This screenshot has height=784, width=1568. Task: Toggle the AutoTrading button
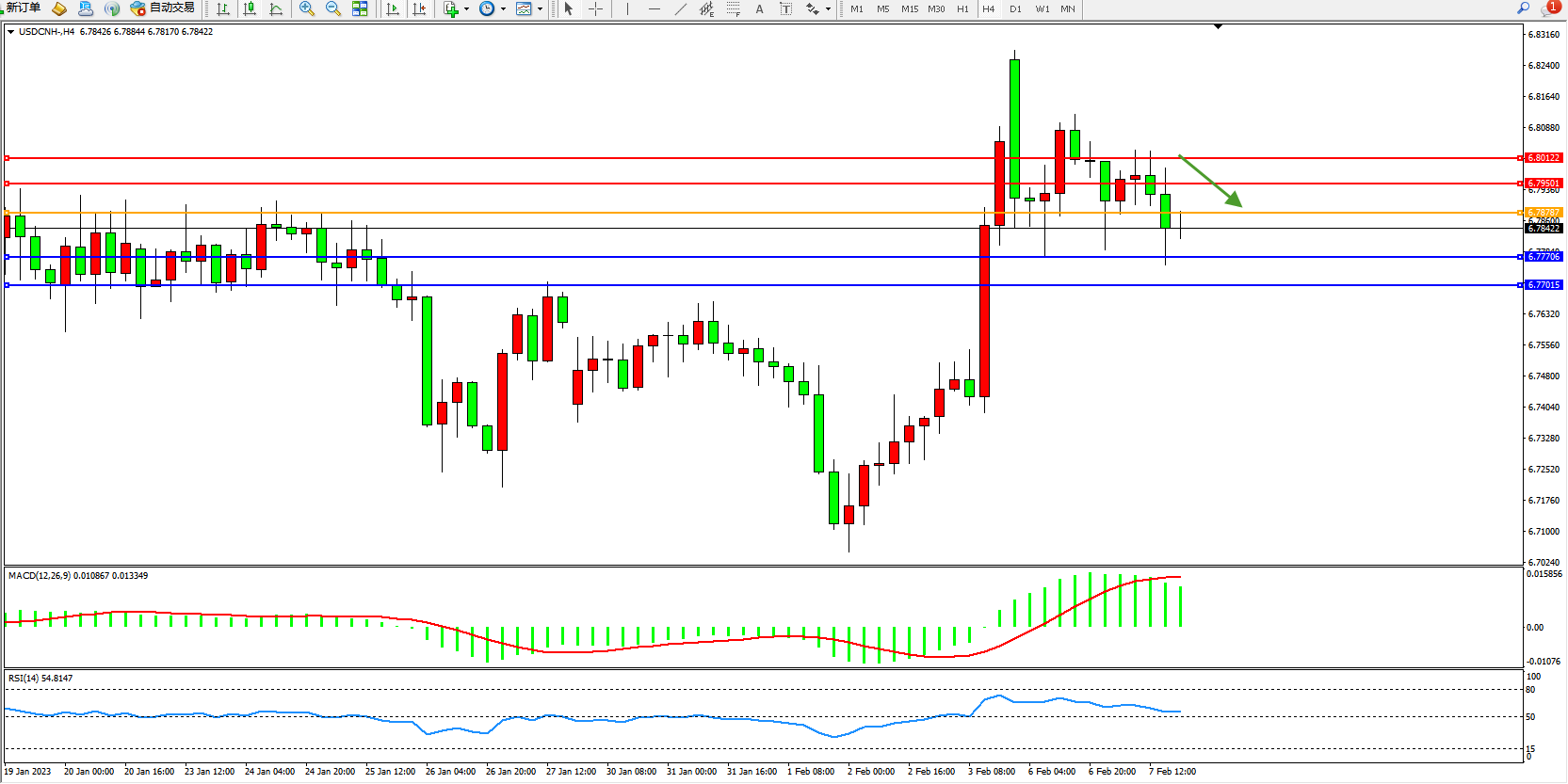point(162,8)
